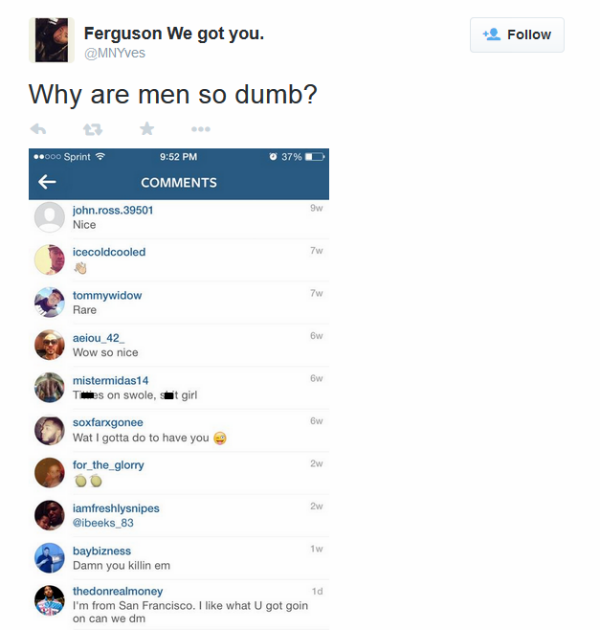Open the @MNYves profile handle
The height and width of the screenshot is (630, 600).
coord(115,53)
